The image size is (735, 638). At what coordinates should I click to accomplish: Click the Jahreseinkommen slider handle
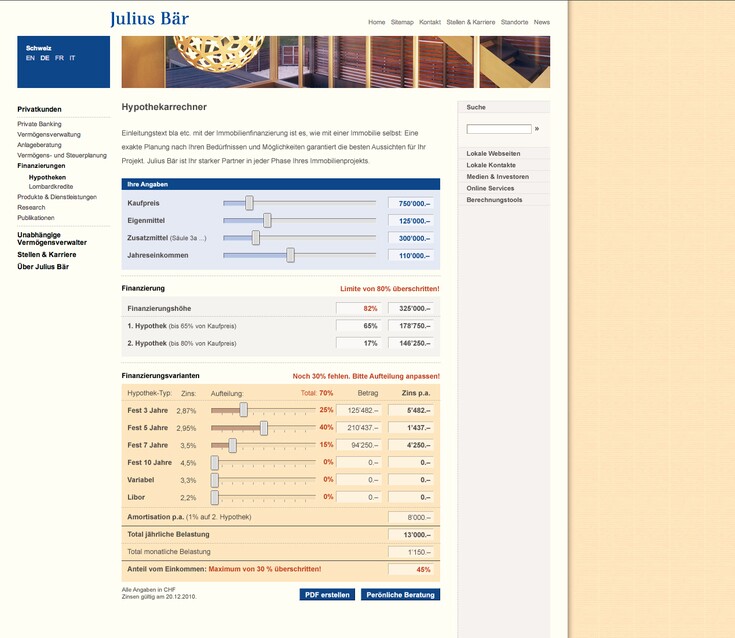291,255
